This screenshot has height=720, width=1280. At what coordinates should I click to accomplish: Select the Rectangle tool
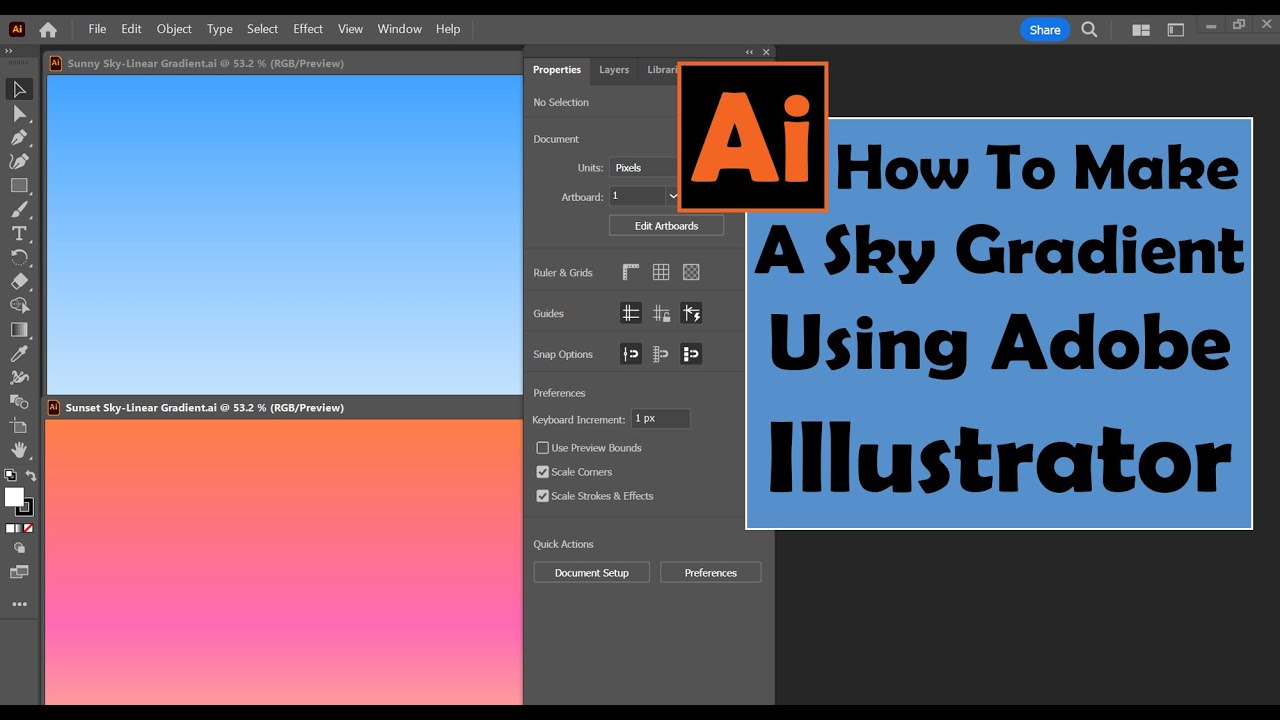19,185
